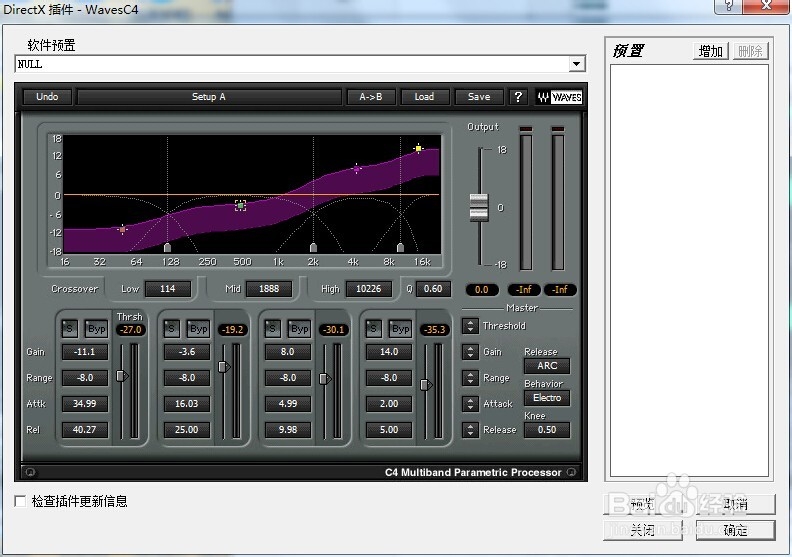This screenshot has width=792, height=557.
Task: Click the Q value 0.60 field
Action: (x=433, y=289)
